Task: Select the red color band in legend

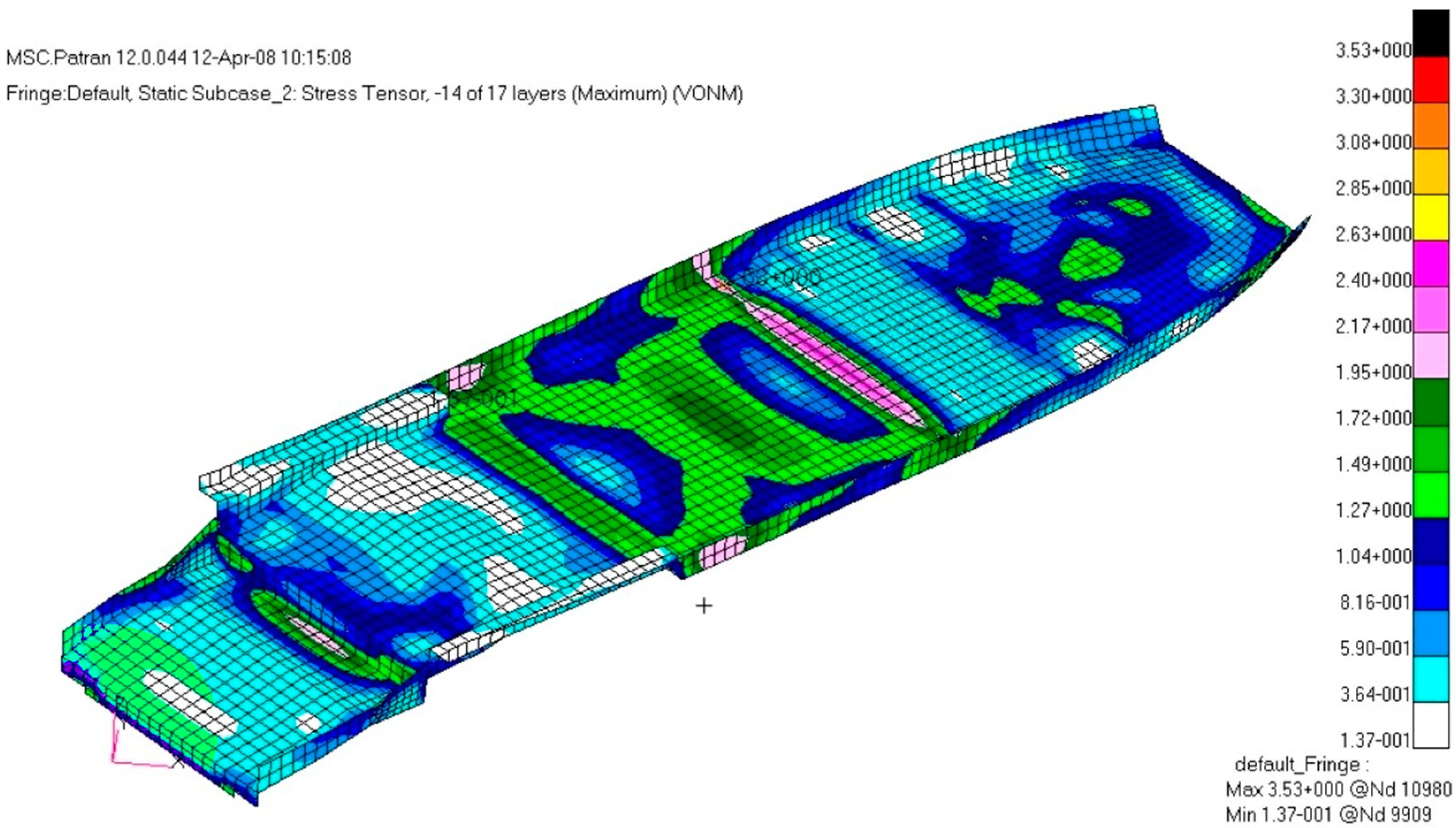Action: pos(1431,80)
